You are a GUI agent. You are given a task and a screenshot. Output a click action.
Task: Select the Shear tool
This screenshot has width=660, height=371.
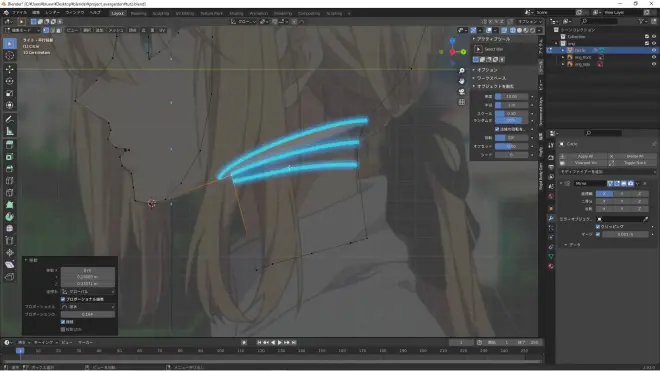coord(10,265)
